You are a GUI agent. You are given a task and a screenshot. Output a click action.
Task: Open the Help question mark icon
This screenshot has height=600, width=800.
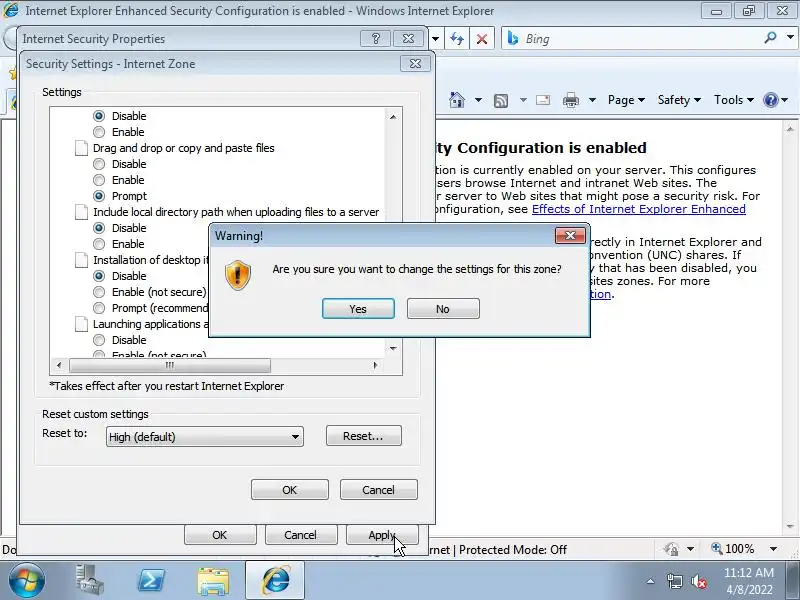(x=770, y=100)
